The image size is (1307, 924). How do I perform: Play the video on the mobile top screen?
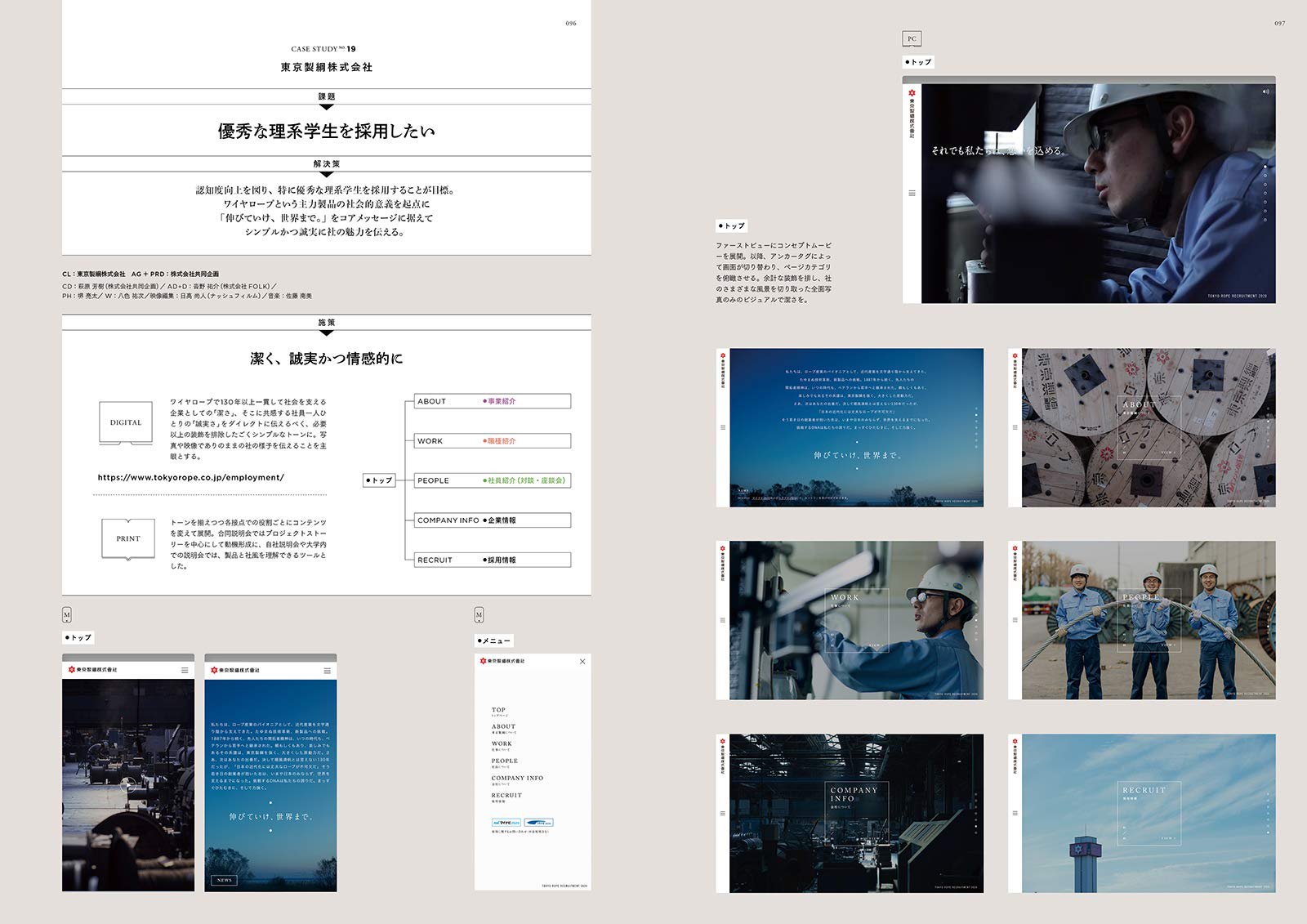pyautogui.click(x=127, y=785)
